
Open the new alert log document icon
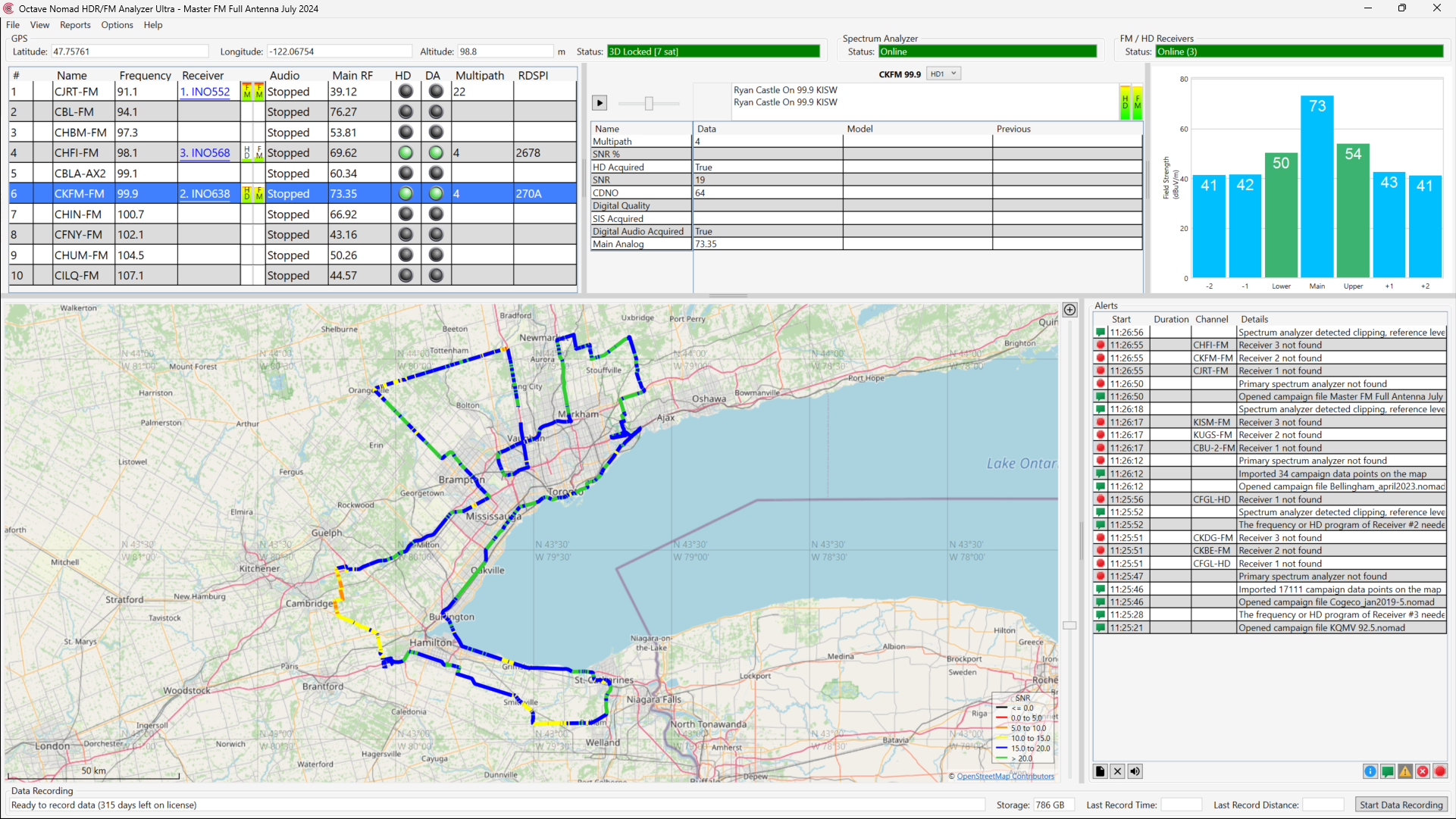[x=1101, y=771]
